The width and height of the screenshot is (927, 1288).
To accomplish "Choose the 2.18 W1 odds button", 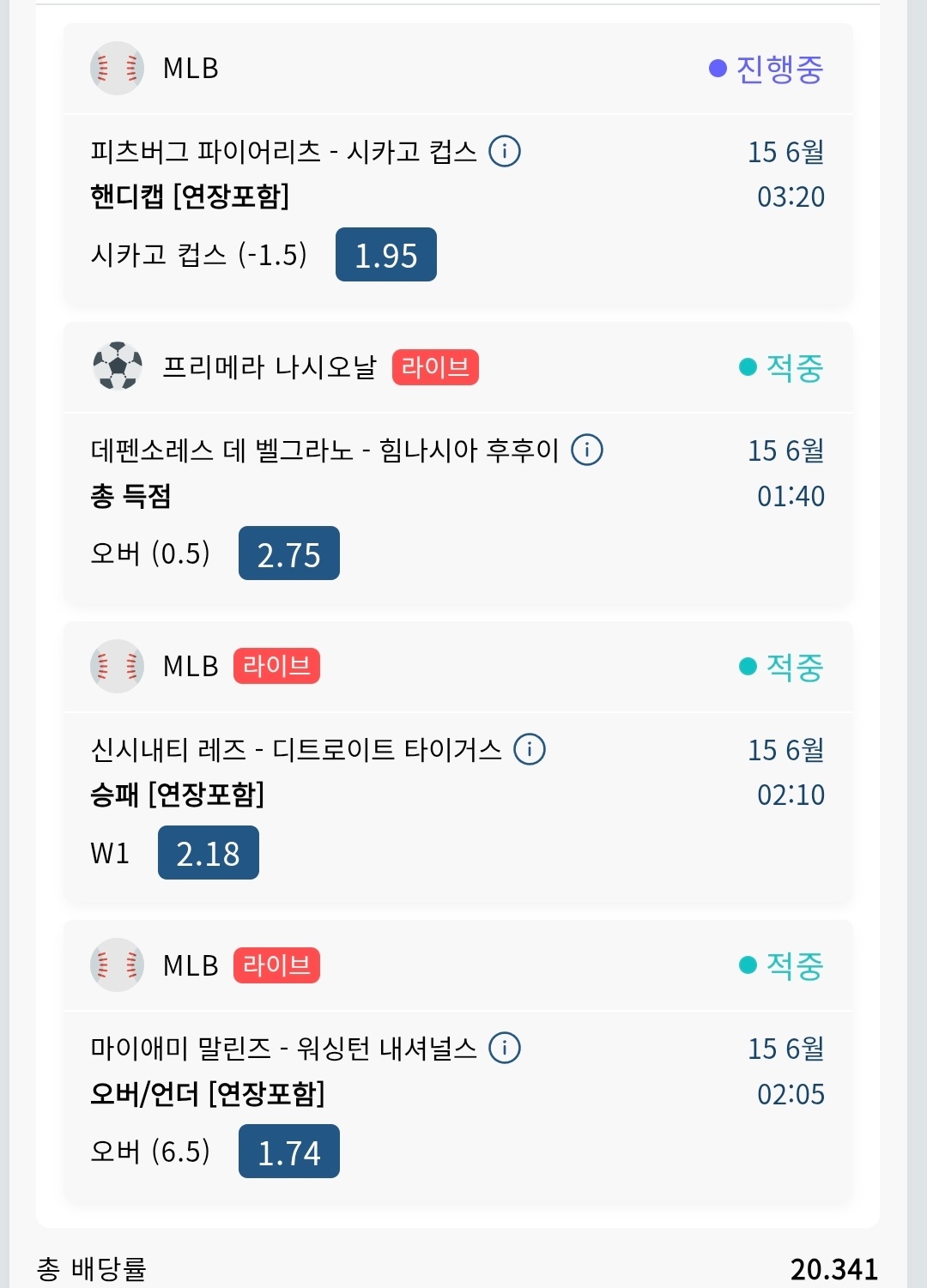I will (x=209, y=852).
